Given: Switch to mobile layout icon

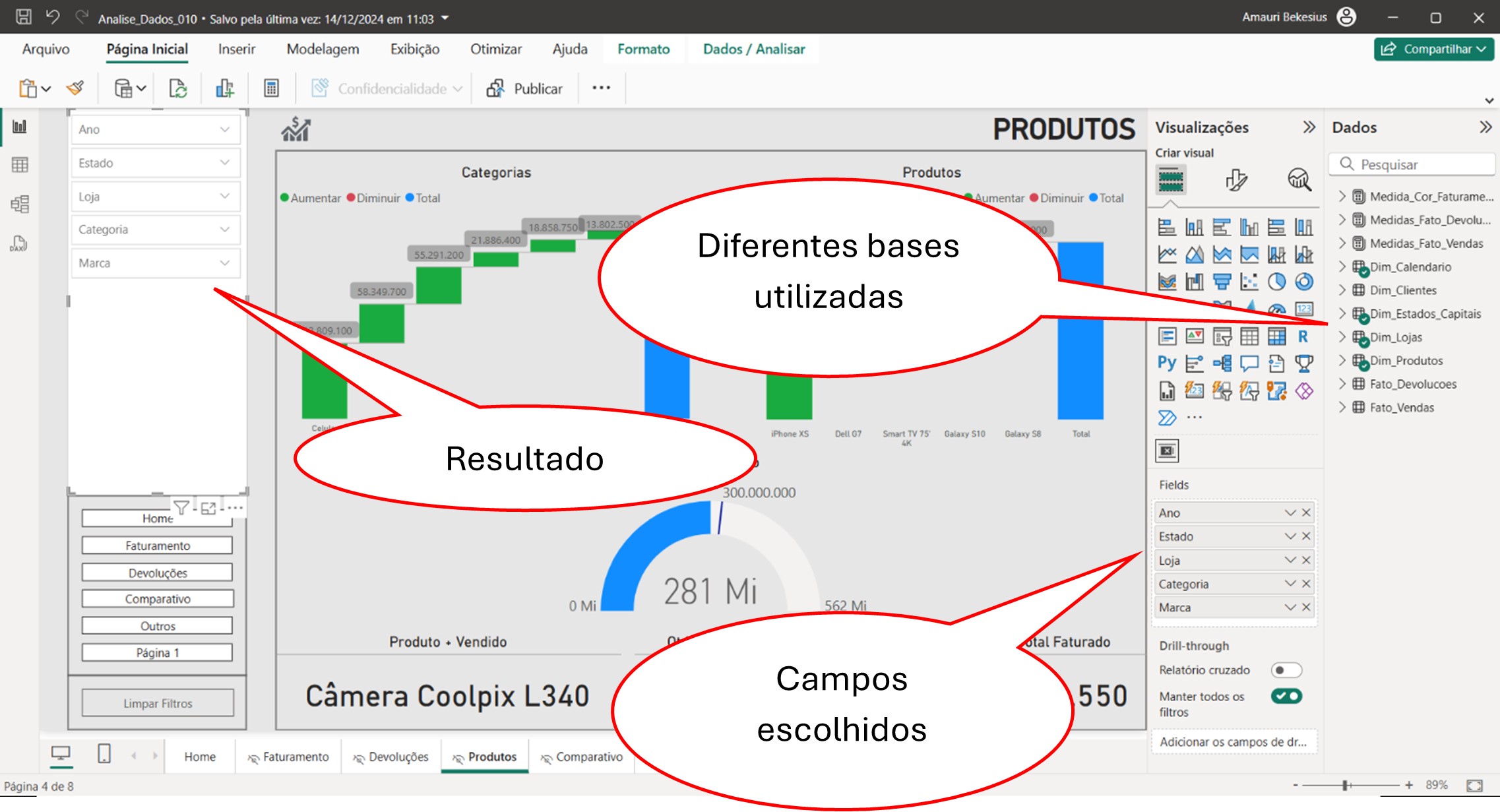Looking at the screenshot, I should [104, 753].
